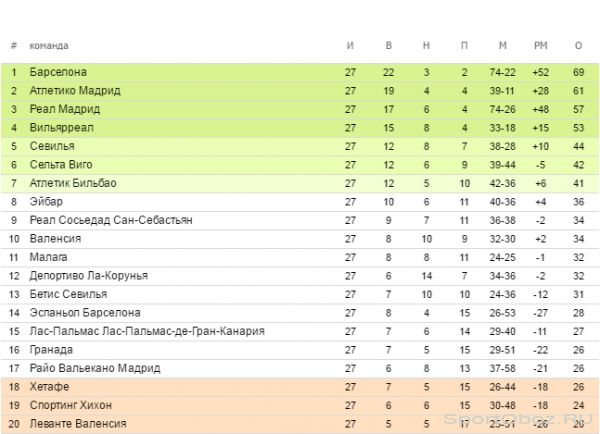The height and width of the screenshot is (434, 600).
Task: Open the Леванте Валенсия team entry
Action: click(78, 424)
